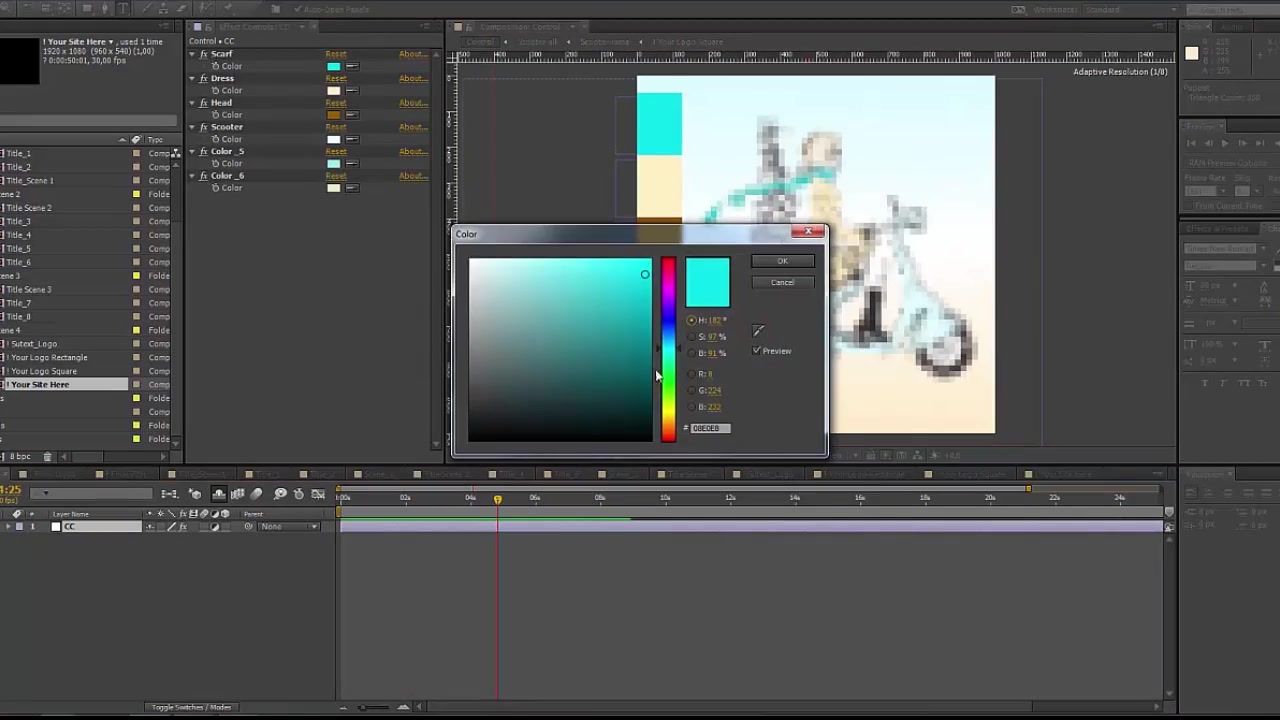
Task: Click the brainstorm icon in timeline
Action: coord(281,494)
